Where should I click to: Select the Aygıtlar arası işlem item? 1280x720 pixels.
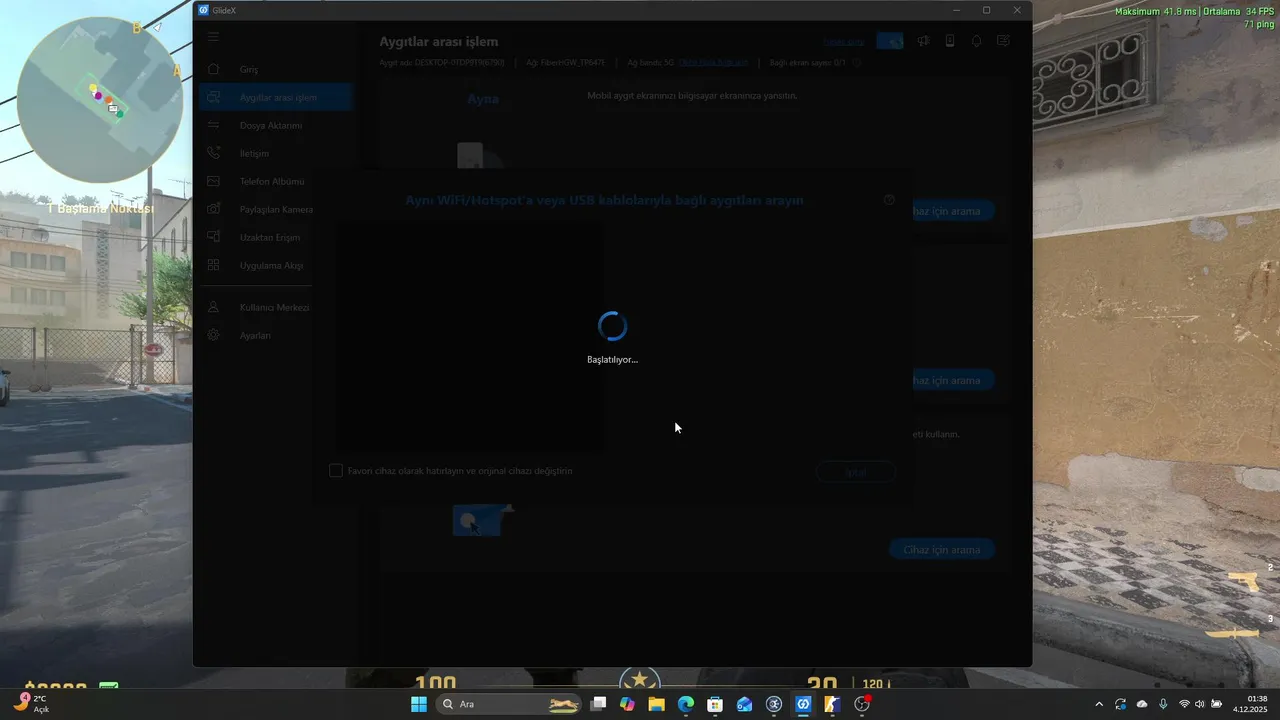[x=275, y=97]
